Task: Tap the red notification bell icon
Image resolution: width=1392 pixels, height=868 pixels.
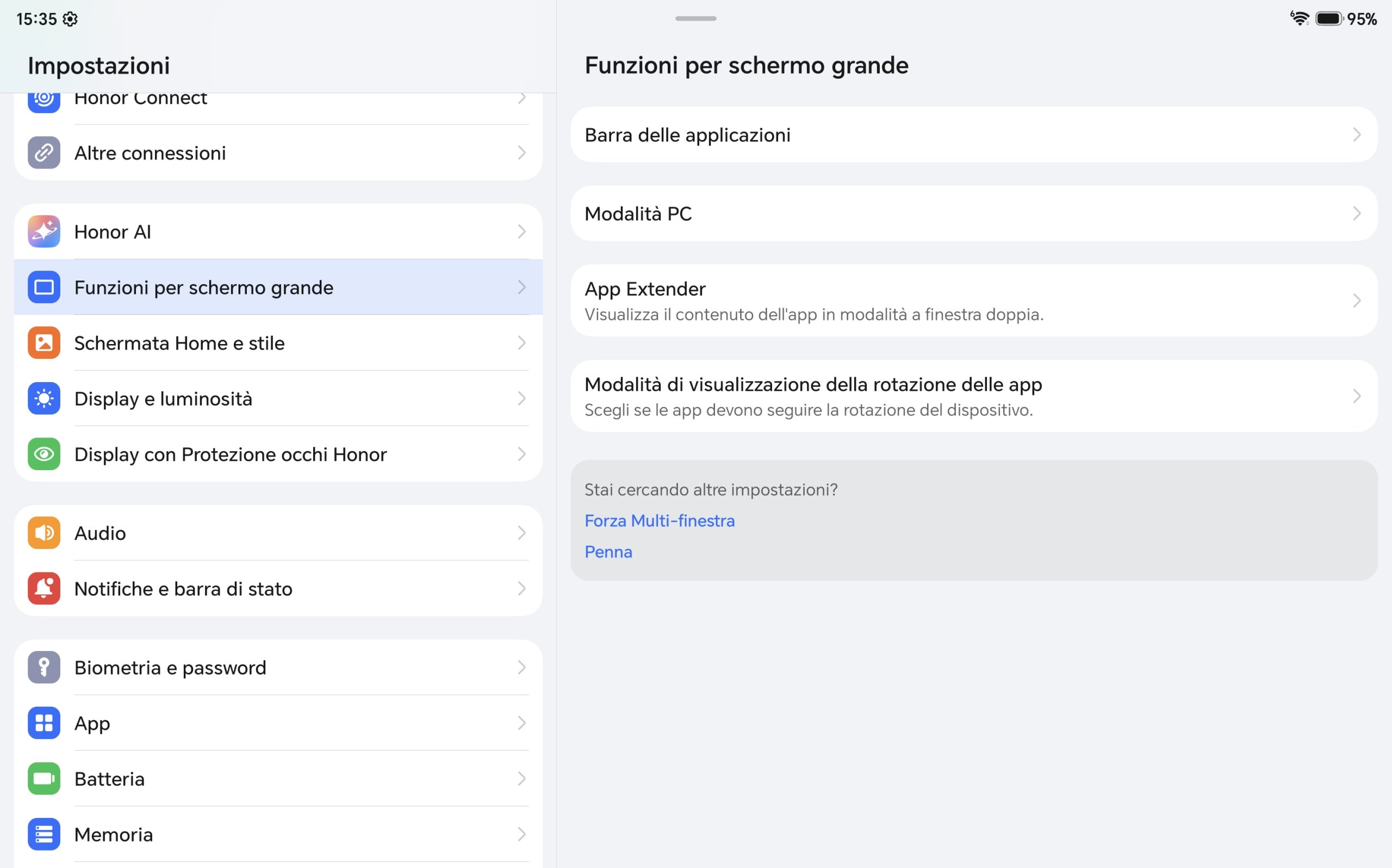Action: (x=43, y=589)
